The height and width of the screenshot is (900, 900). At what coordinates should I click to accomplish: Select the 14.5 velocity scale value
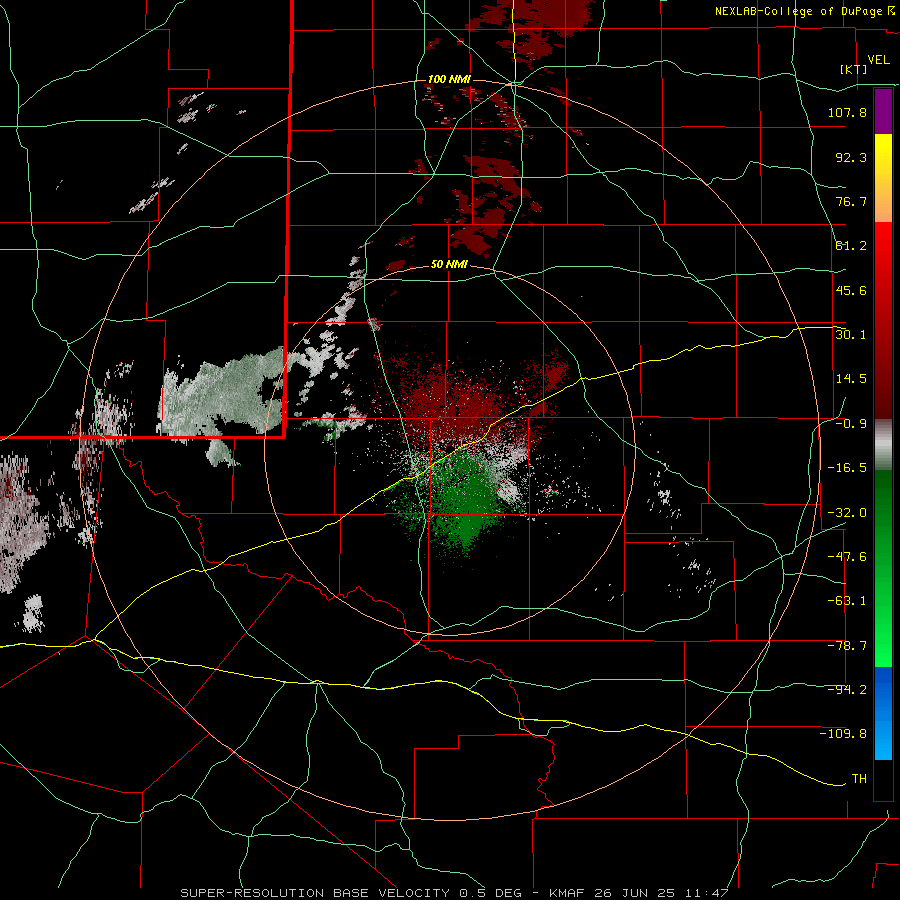851,378
